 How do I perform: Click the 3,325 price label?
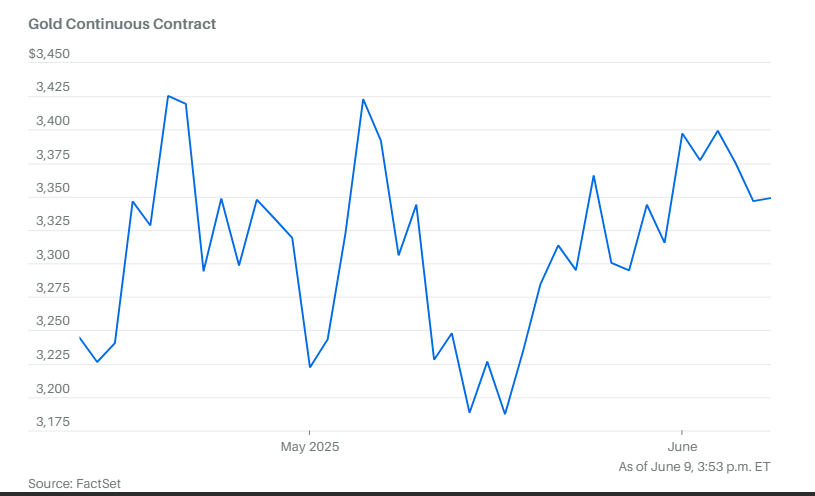[x=52, y=221]
